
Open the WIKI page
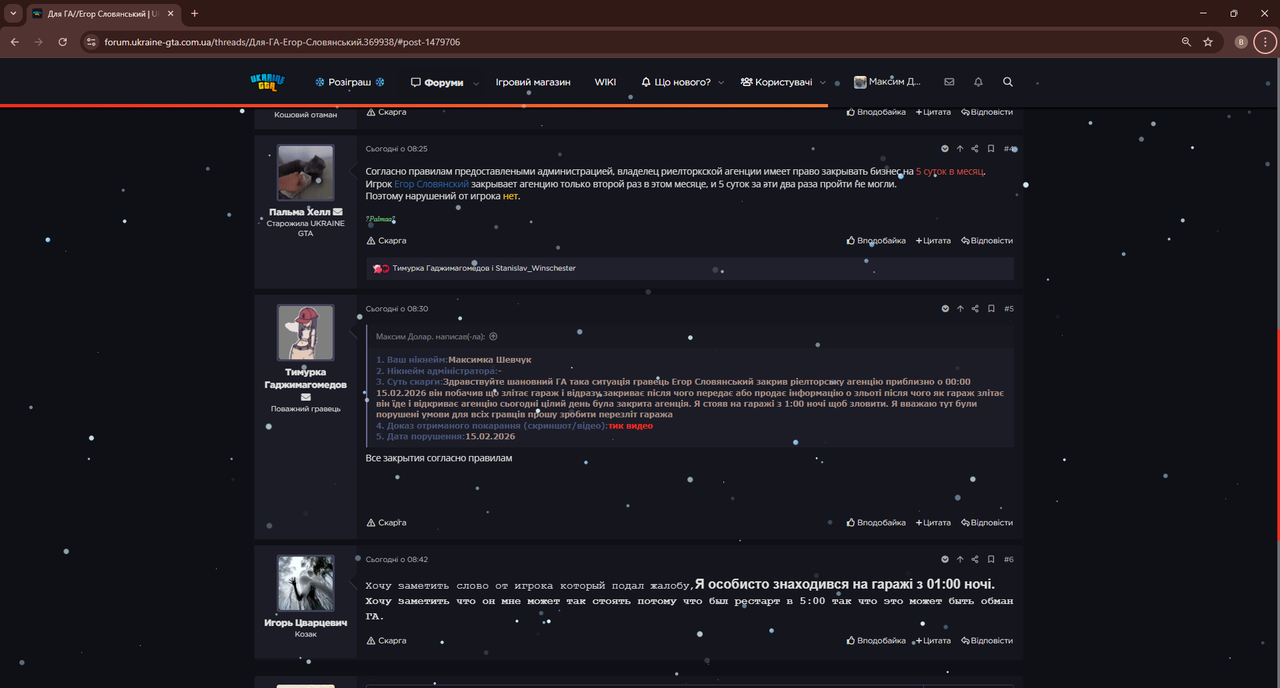point(605,82)
